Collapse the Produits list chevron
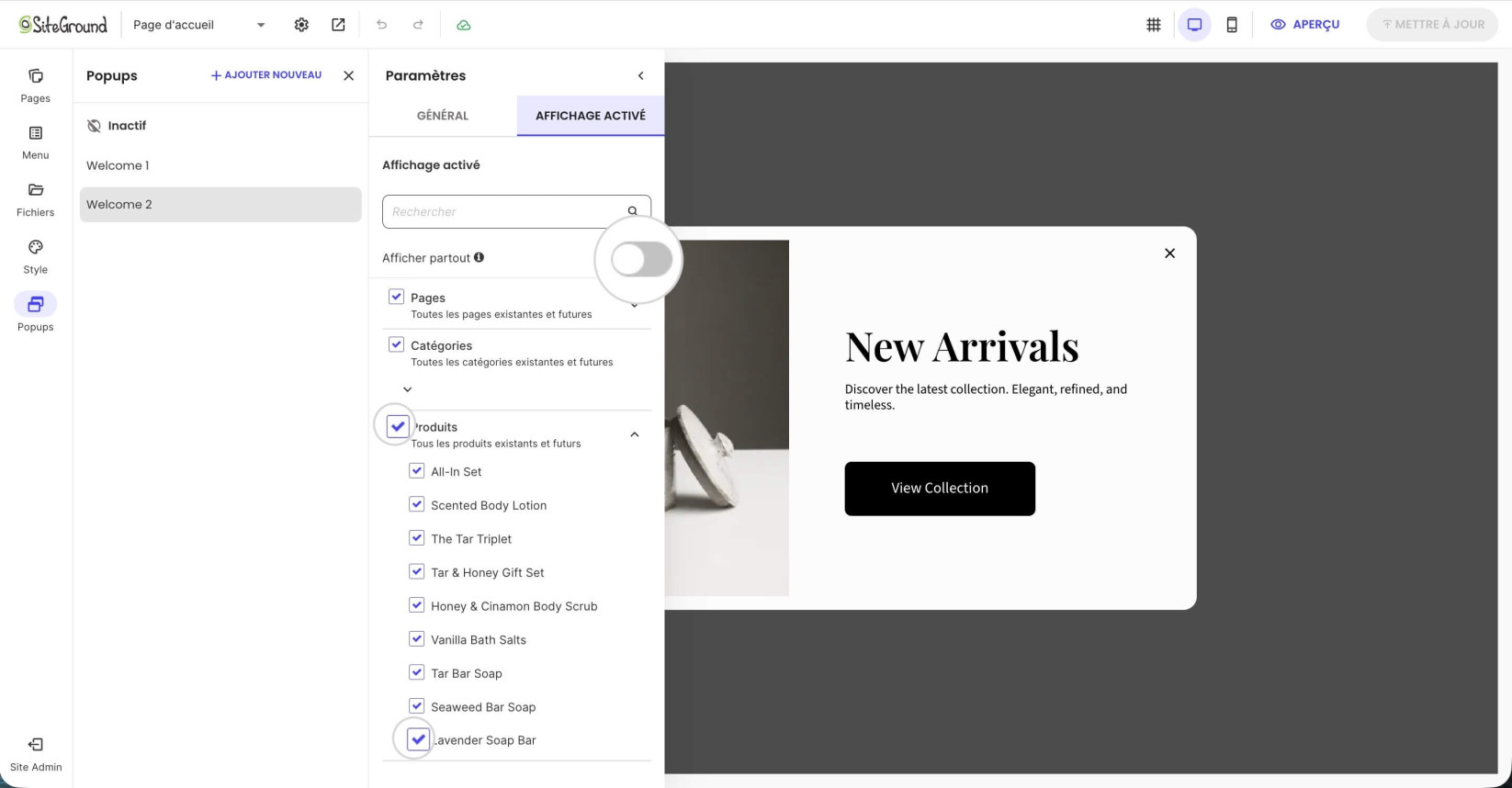Screen dimensions: 1512x788 pos(635,434)
